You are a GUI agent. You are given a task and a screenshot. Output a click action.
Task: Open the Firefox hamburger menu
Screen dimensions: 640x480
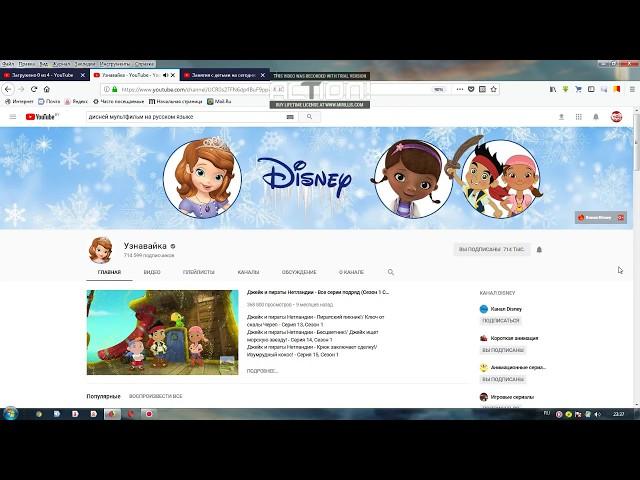pos(632,89)
